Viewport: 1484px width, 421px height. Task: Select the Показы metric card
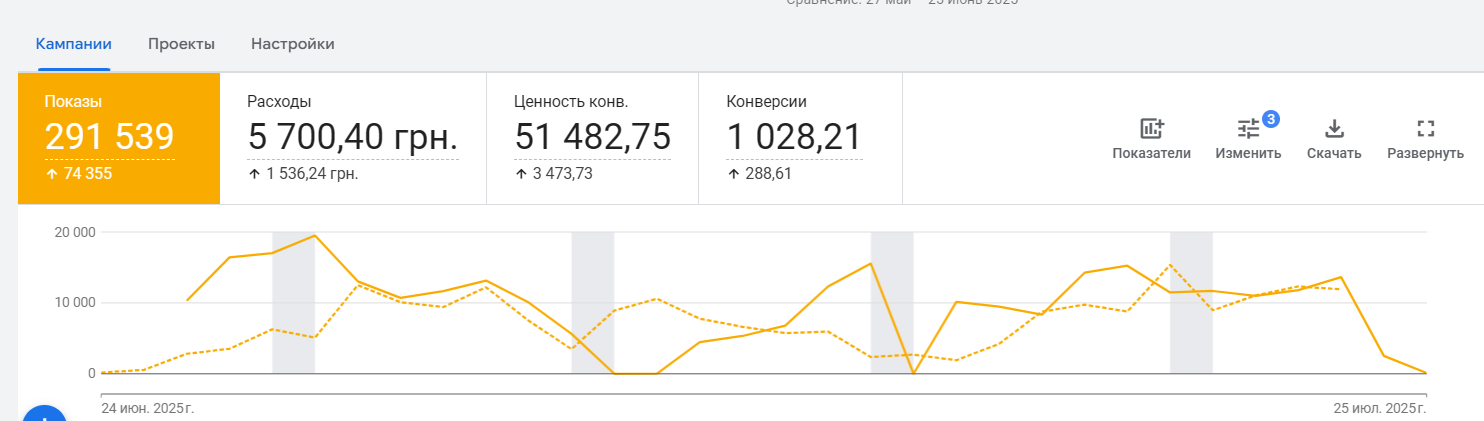tap(119, 138)
